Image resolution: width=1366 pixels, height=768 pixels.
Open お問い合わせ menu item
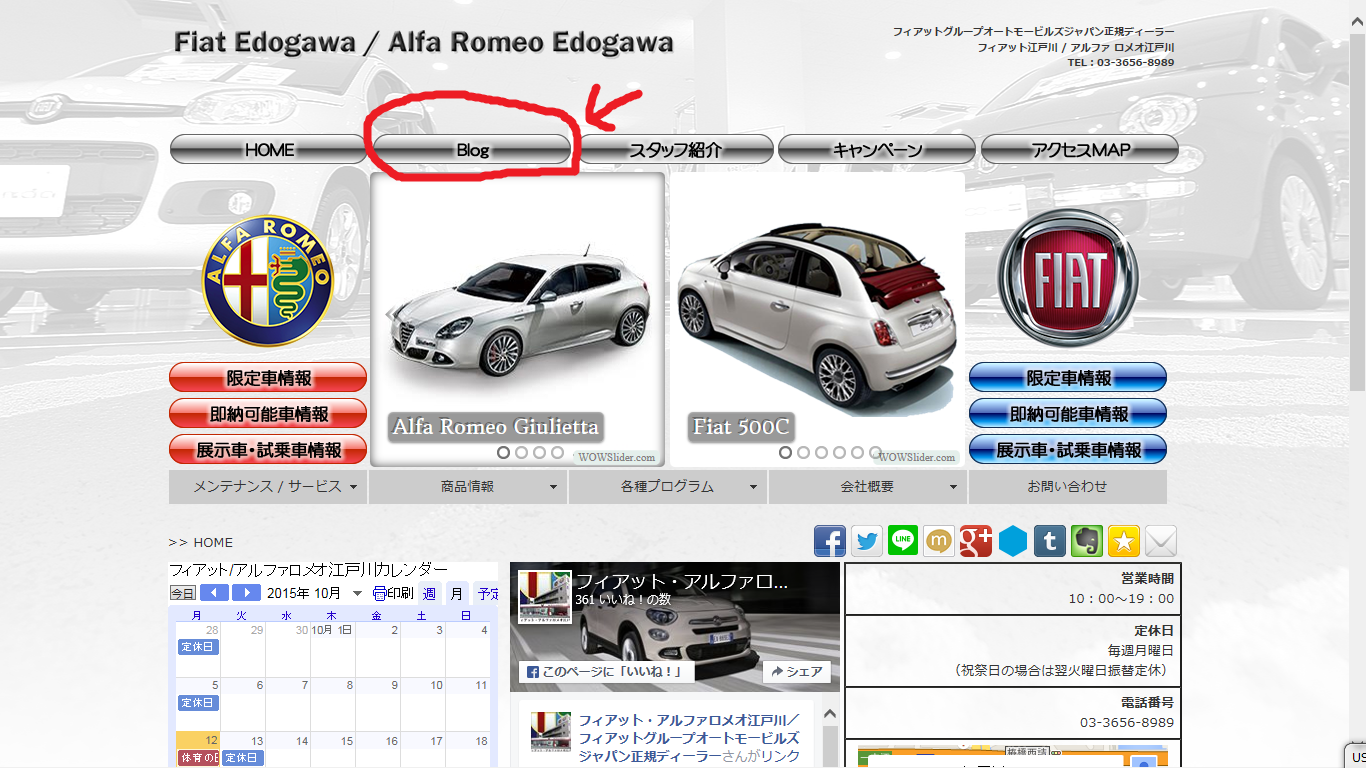pos(1067,487)
